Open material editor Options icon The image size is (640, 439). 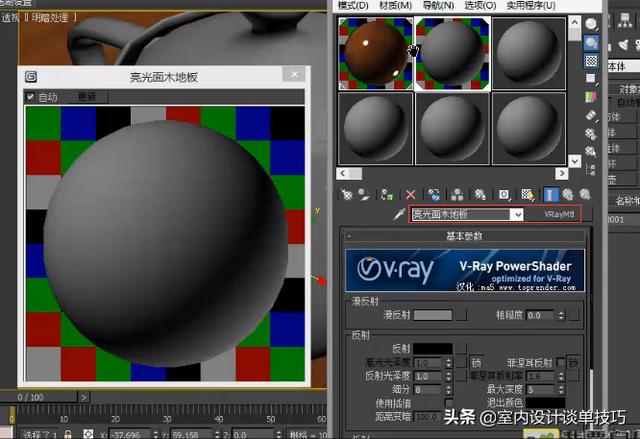(x=591, y=134)
